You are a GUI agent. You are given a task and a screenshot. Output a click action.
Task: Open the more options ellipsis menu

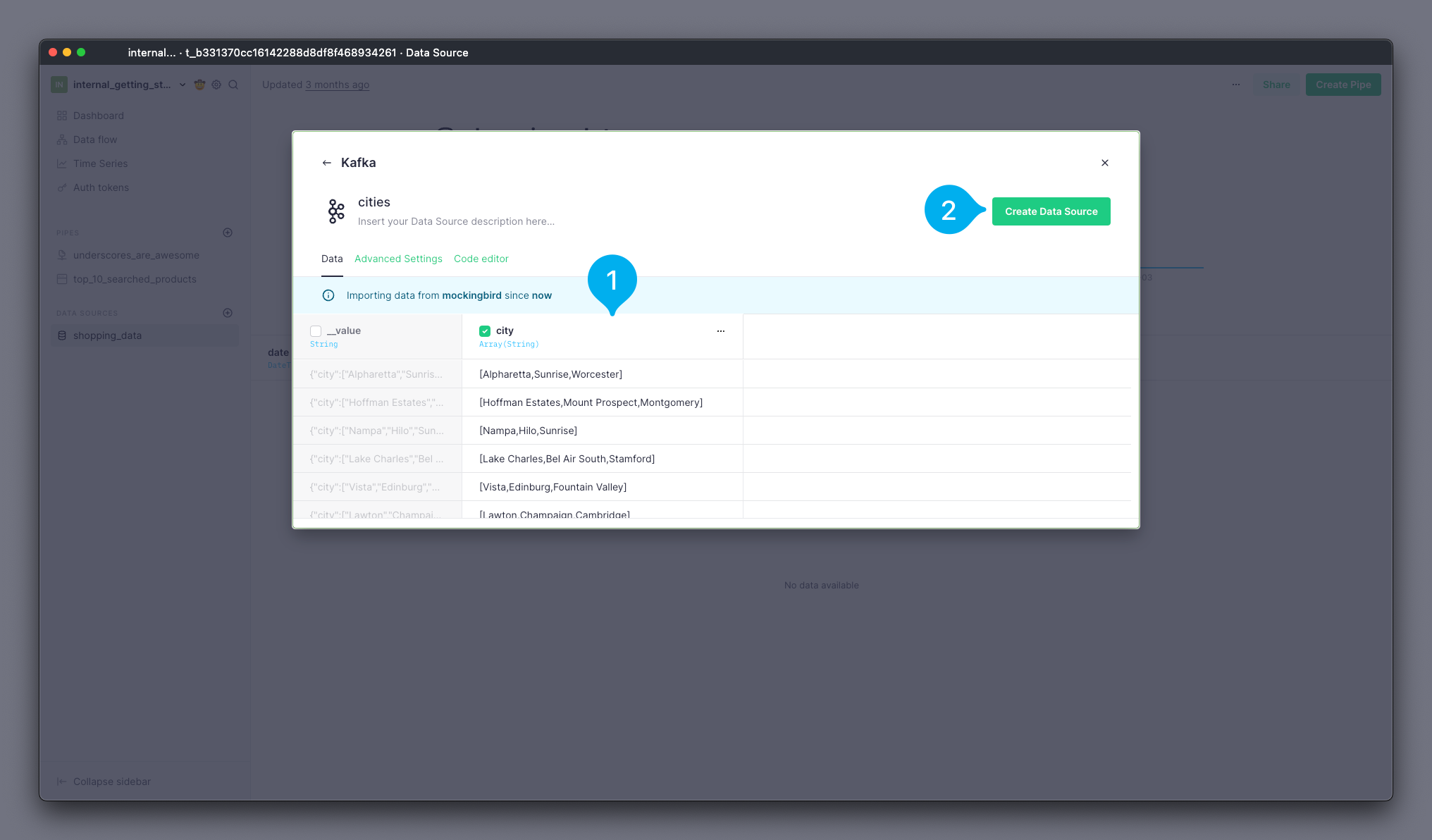[1236, 85]
